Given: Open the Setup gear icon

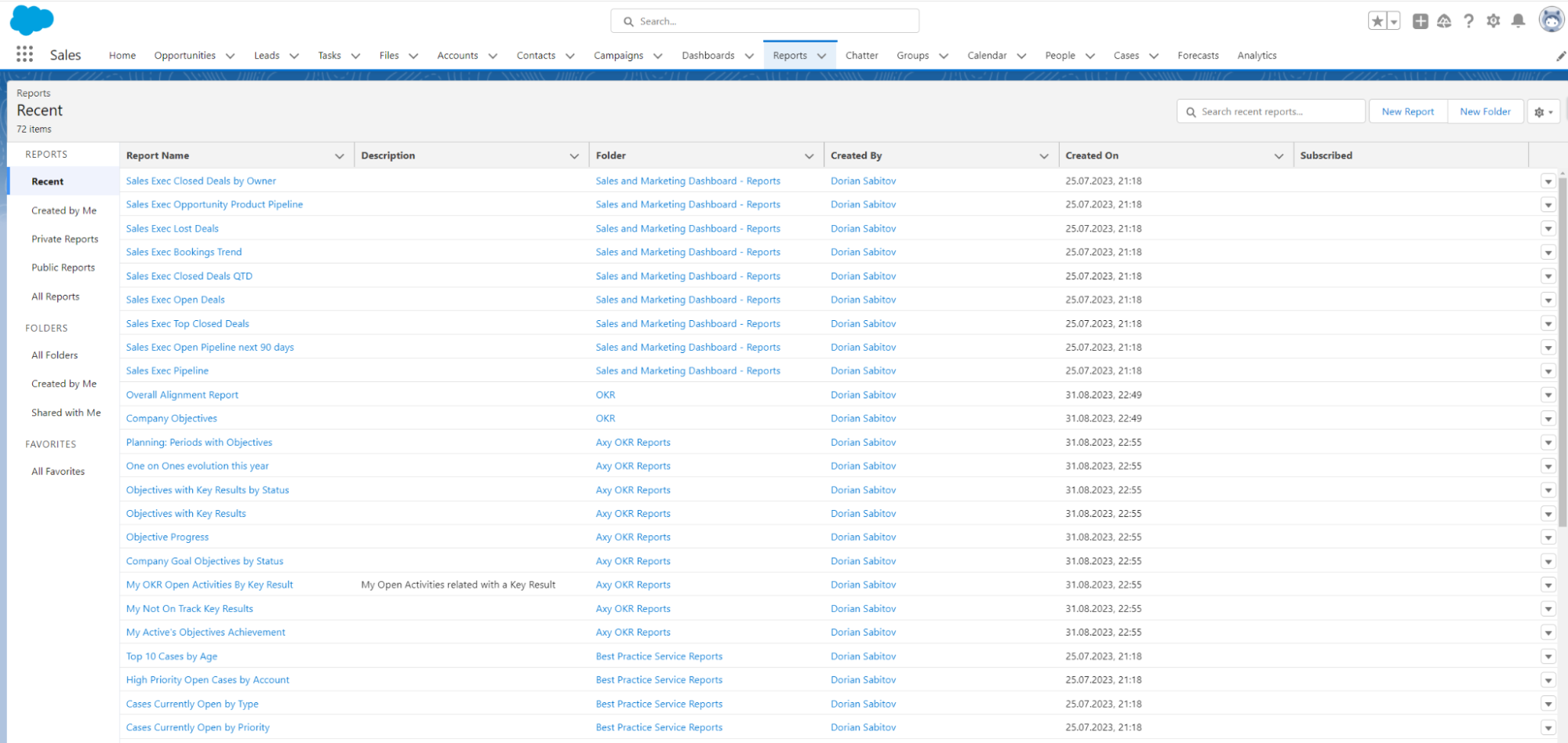Looking at the screenshot, I should pos(1493,21).
